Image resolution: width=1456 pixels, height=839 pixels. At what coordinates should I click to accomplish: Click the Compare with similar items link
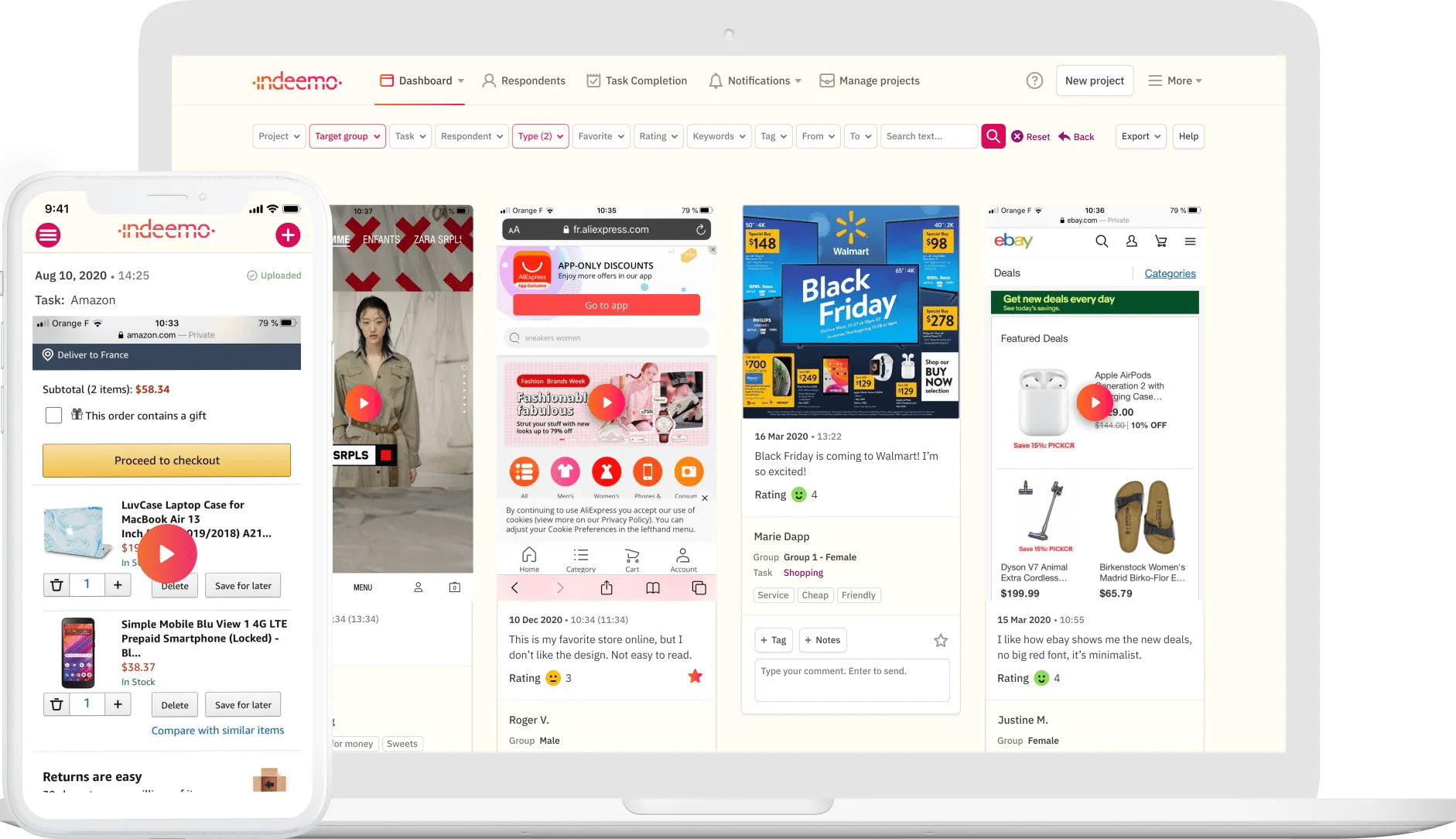pos(217,730)
